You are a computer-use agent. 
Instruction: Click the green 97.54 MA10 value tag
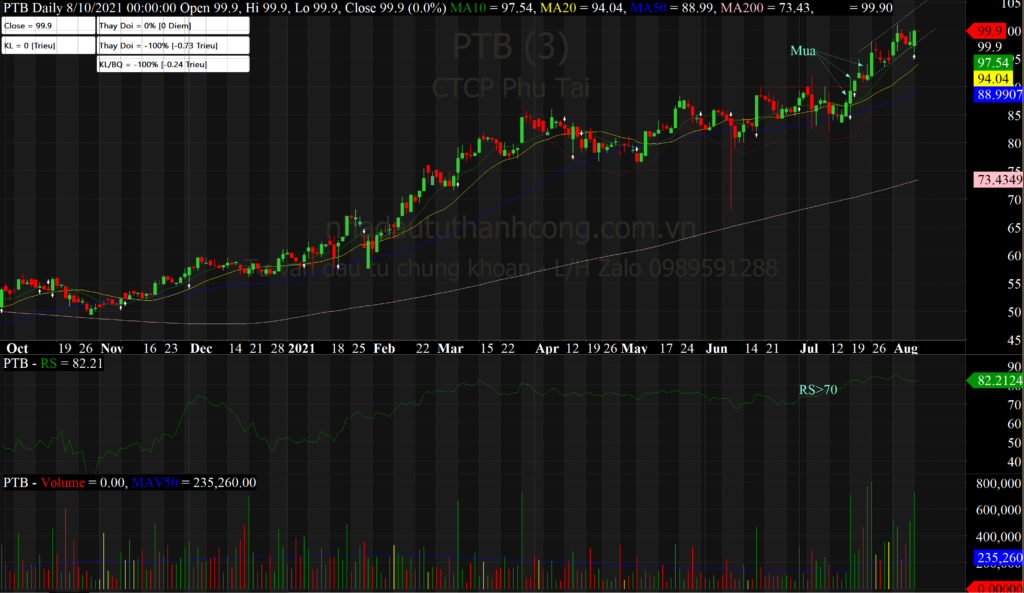(990, 62)
